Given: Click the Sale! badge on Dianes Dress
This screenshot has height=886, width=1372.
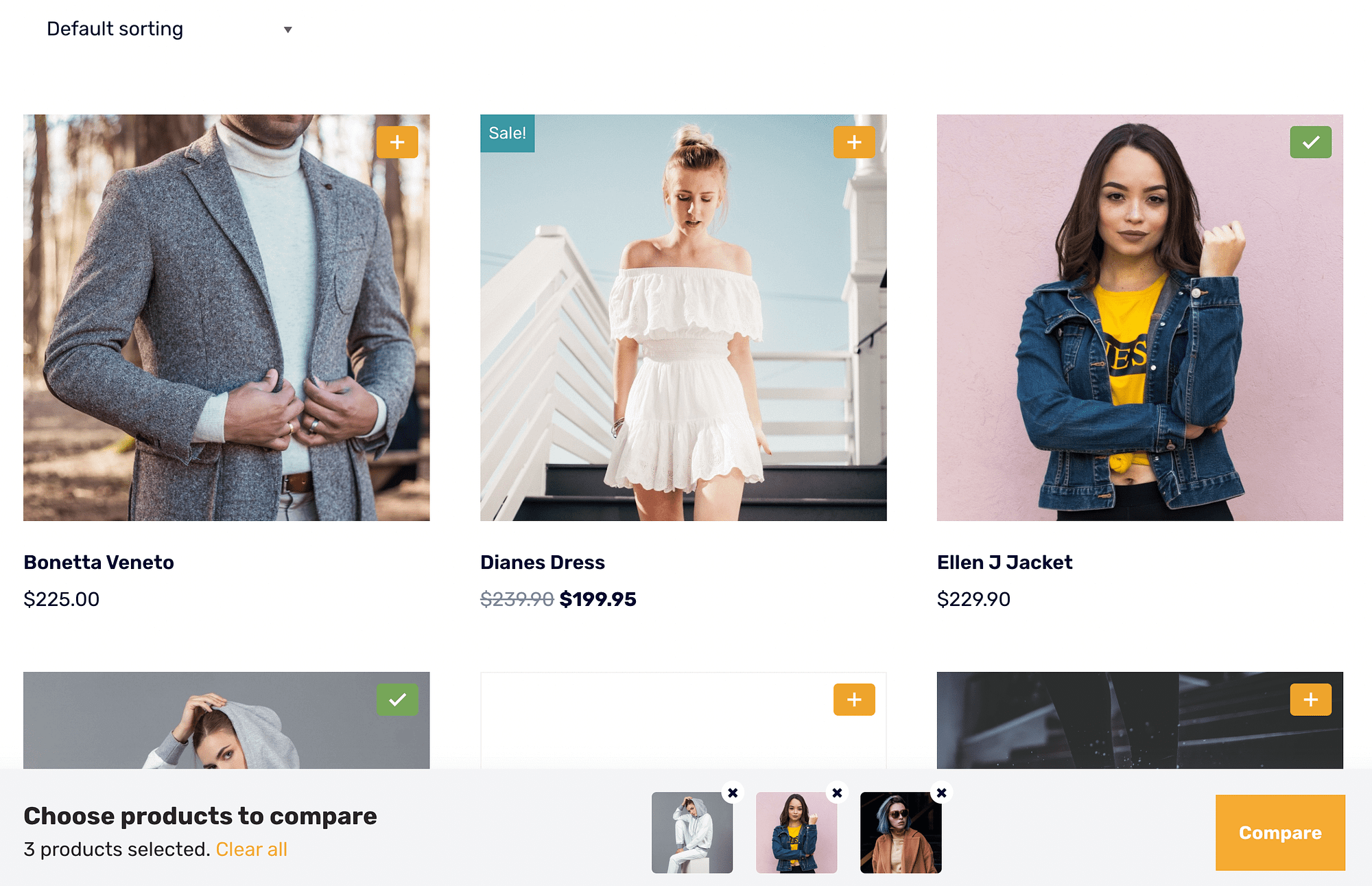Looking at the screenshot, I should coord(507,133).
